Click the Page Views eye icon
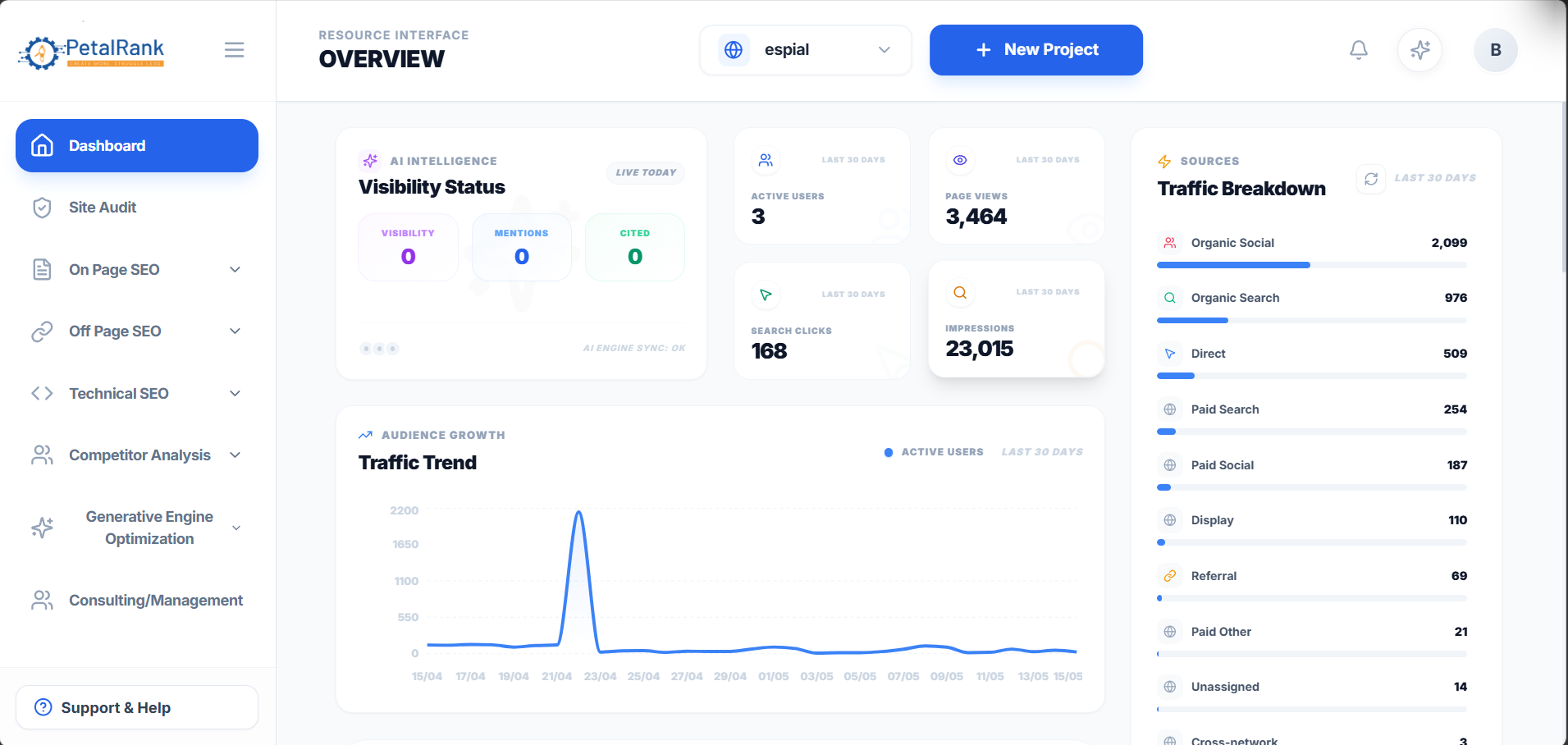Screen dimensions: 1568x745 click(x=960, y=160)
